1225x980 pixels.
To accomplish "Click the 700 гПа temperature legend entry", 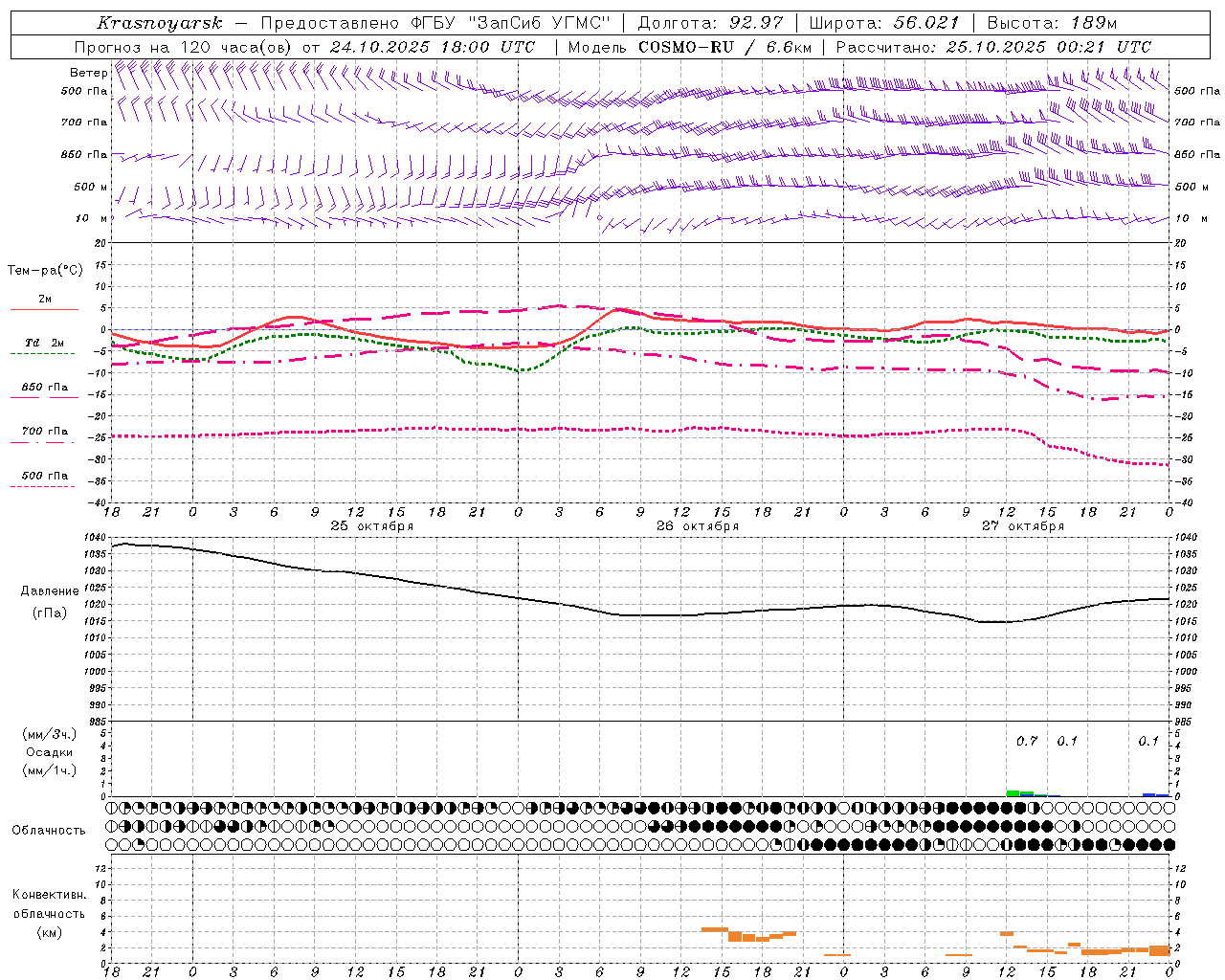I will pyautogui.click(x=44, y=432).
